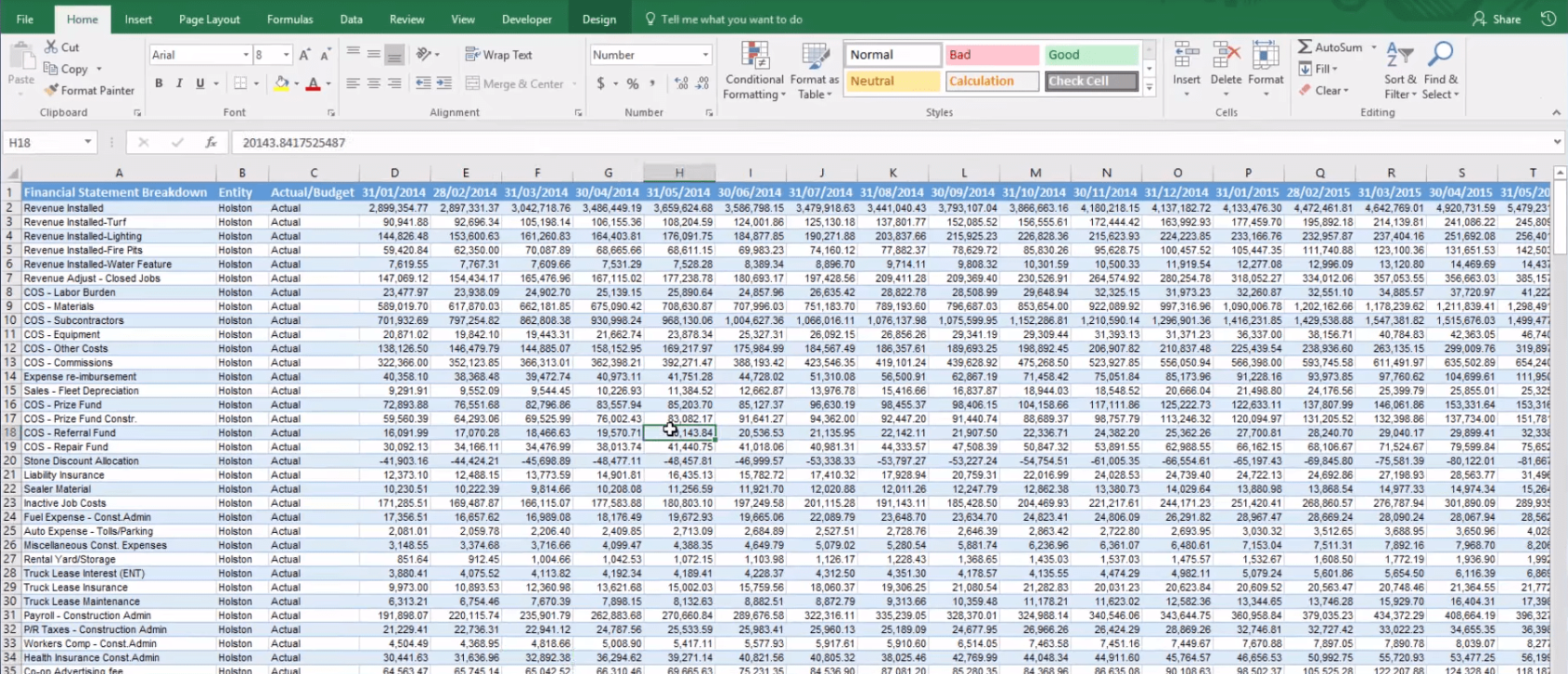Collapse the ribbon with the chevron
This screenshot has height=674, width=1568.
pos(1555,112)
